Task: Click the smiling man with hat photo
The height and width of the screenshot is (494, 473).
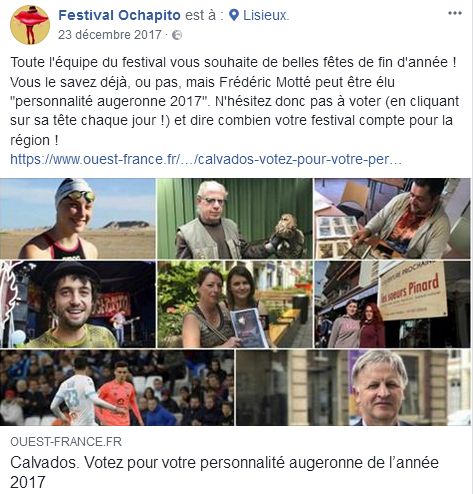Action: (78, 304)
